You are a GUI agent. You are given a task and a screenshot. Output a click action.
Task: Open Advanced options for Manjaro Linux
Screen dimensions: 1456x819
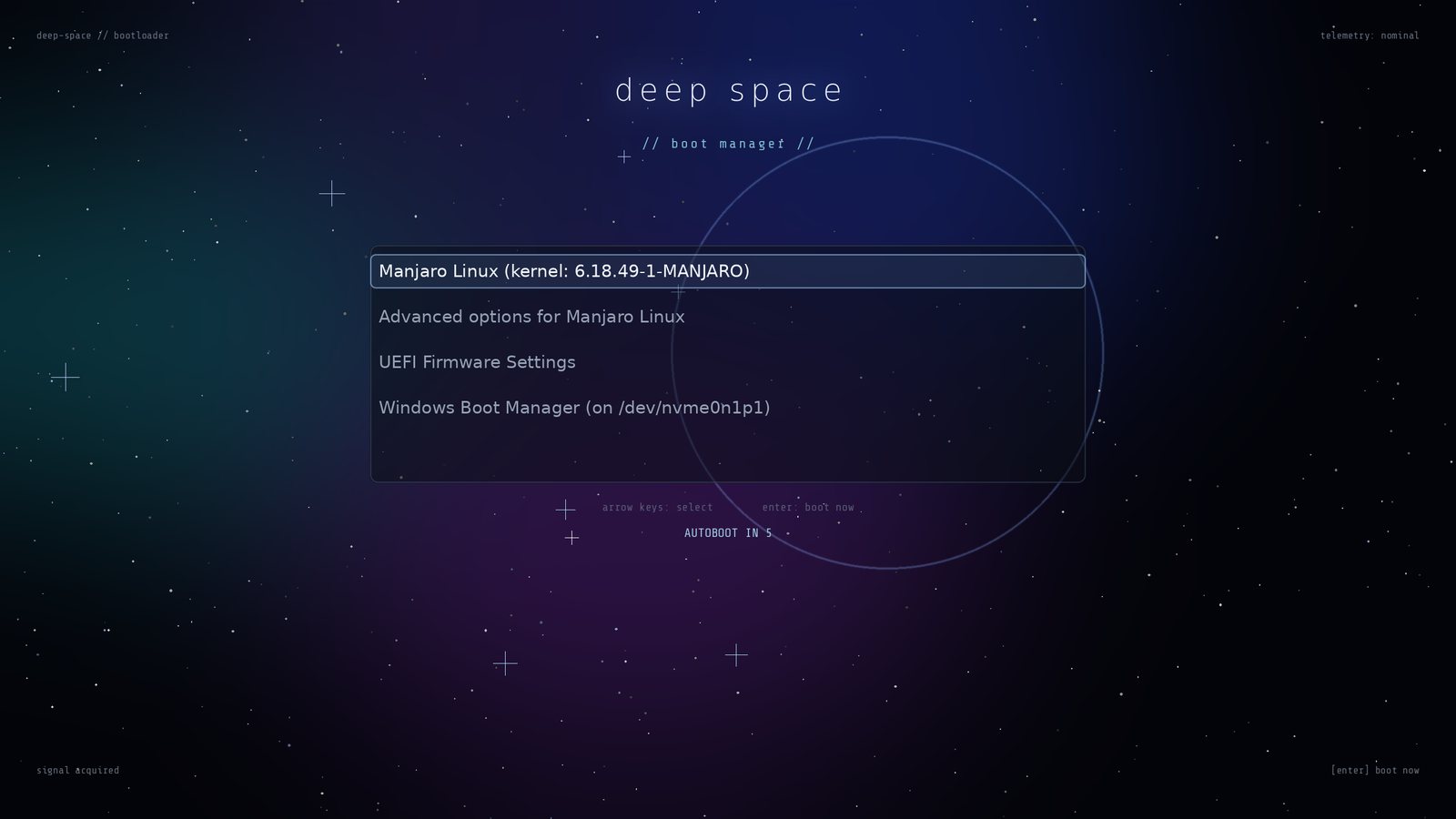[x=728, y=317]
